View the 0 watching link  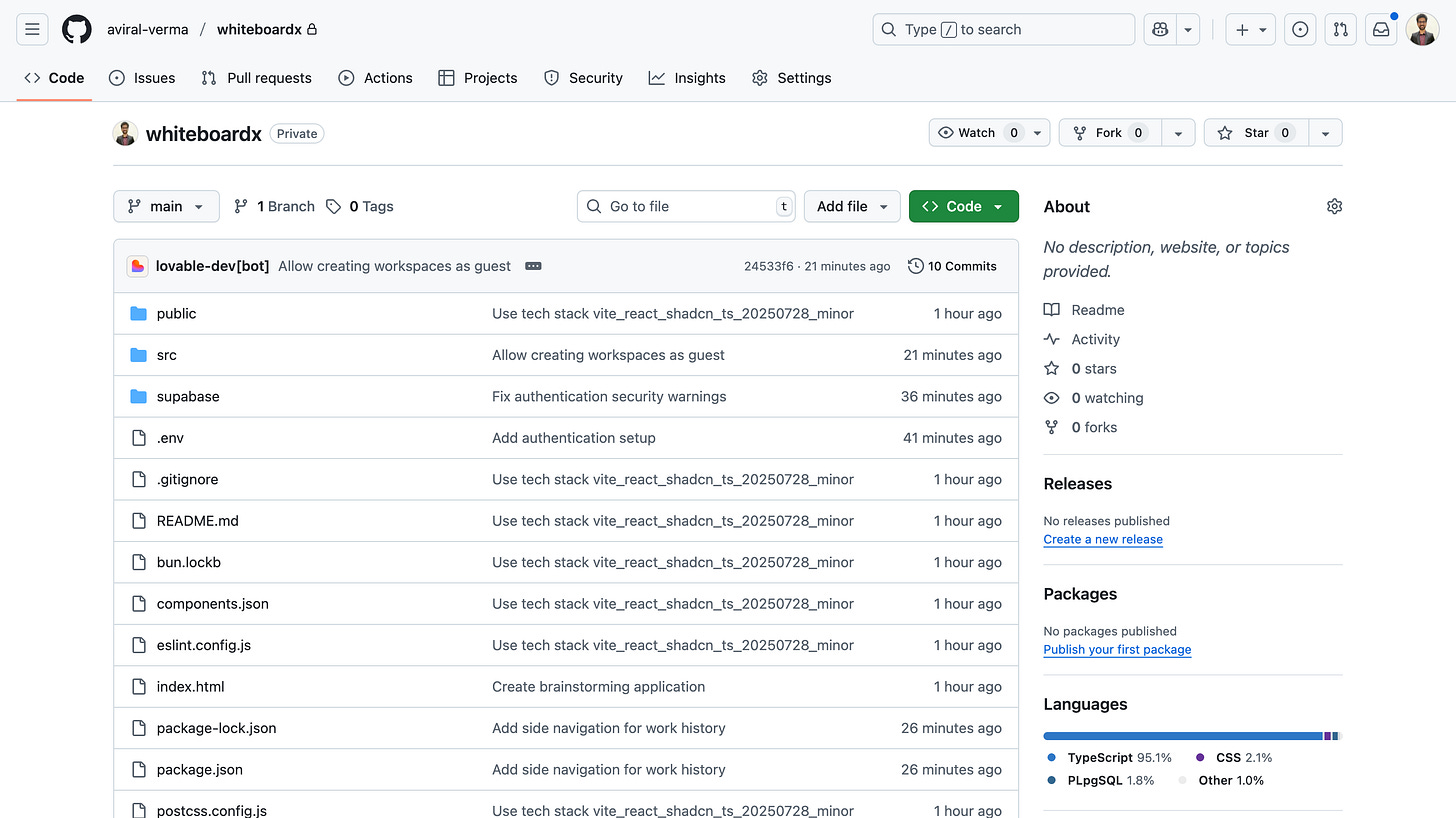(x=1094, y=398)
